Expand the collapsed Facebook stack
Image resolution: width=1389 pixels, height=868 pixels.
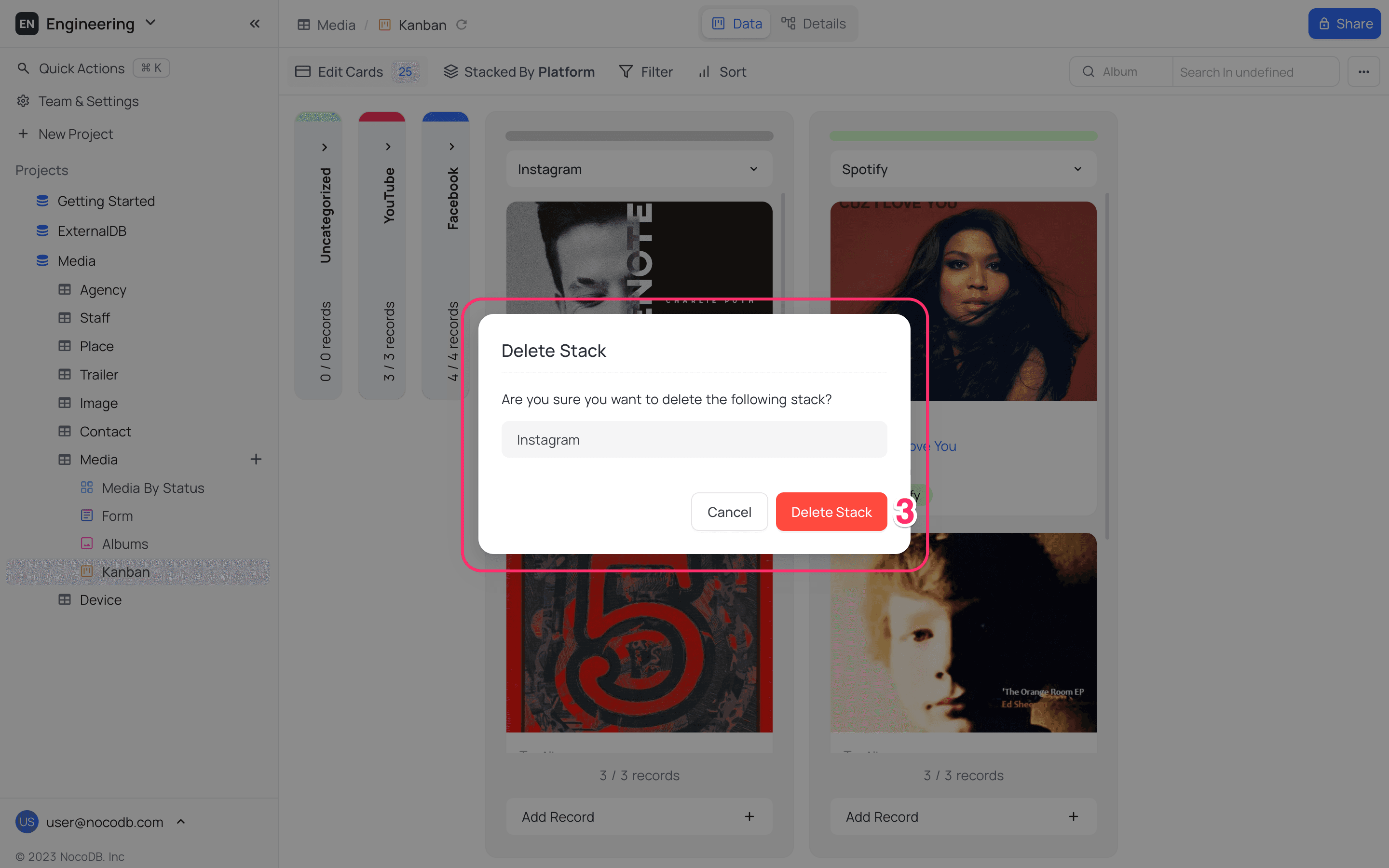coord(452,147)
